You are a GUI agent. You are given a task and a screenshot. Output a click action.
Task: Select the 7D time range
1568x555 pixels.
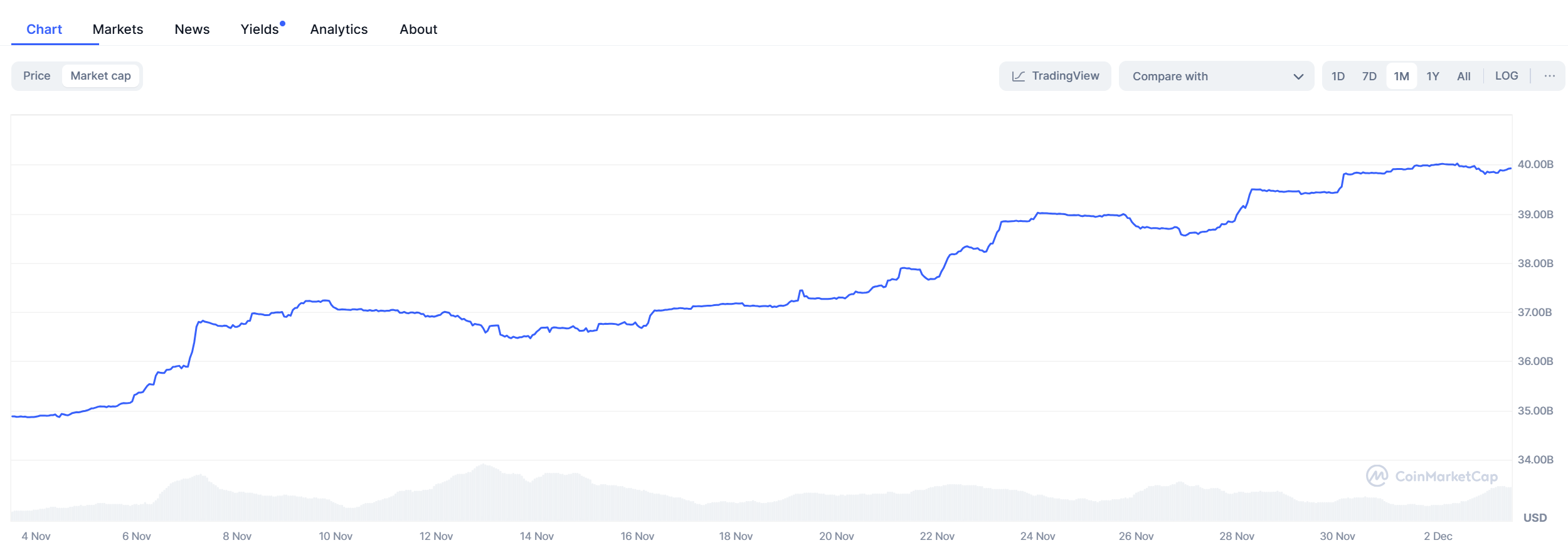tap(1369, 76)
